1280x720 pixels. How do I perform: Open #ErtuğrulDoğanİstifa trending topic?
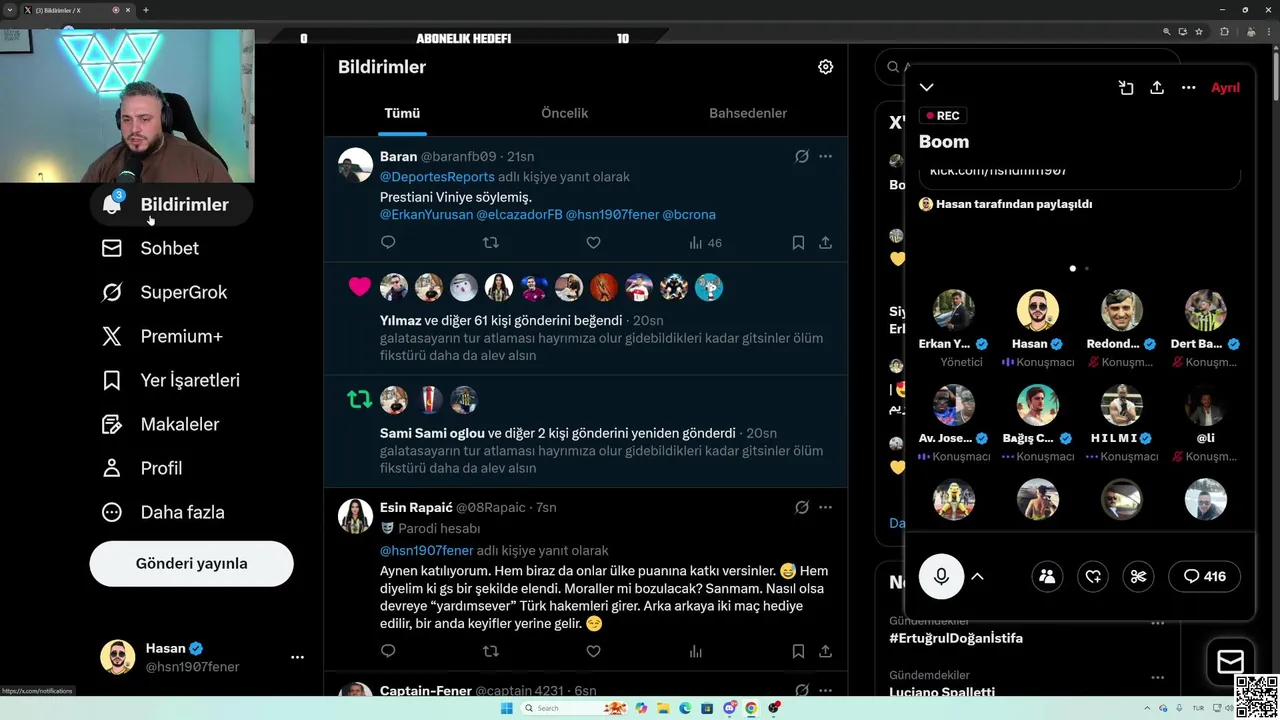[x=956, y=638]
